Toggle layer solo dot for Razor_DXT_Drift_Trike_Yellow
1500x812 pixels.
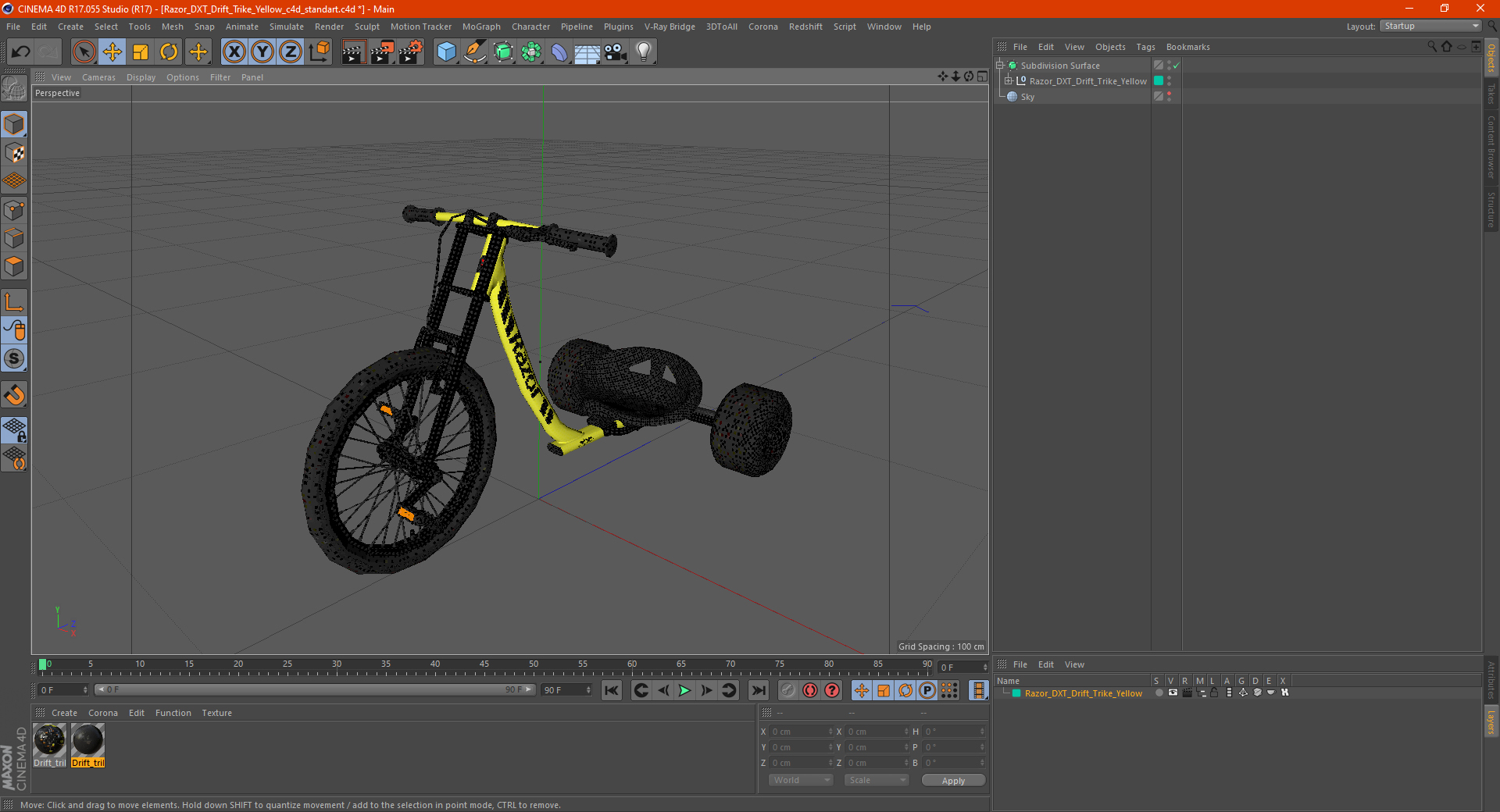pyautogui.click(x=1159, y=693)
